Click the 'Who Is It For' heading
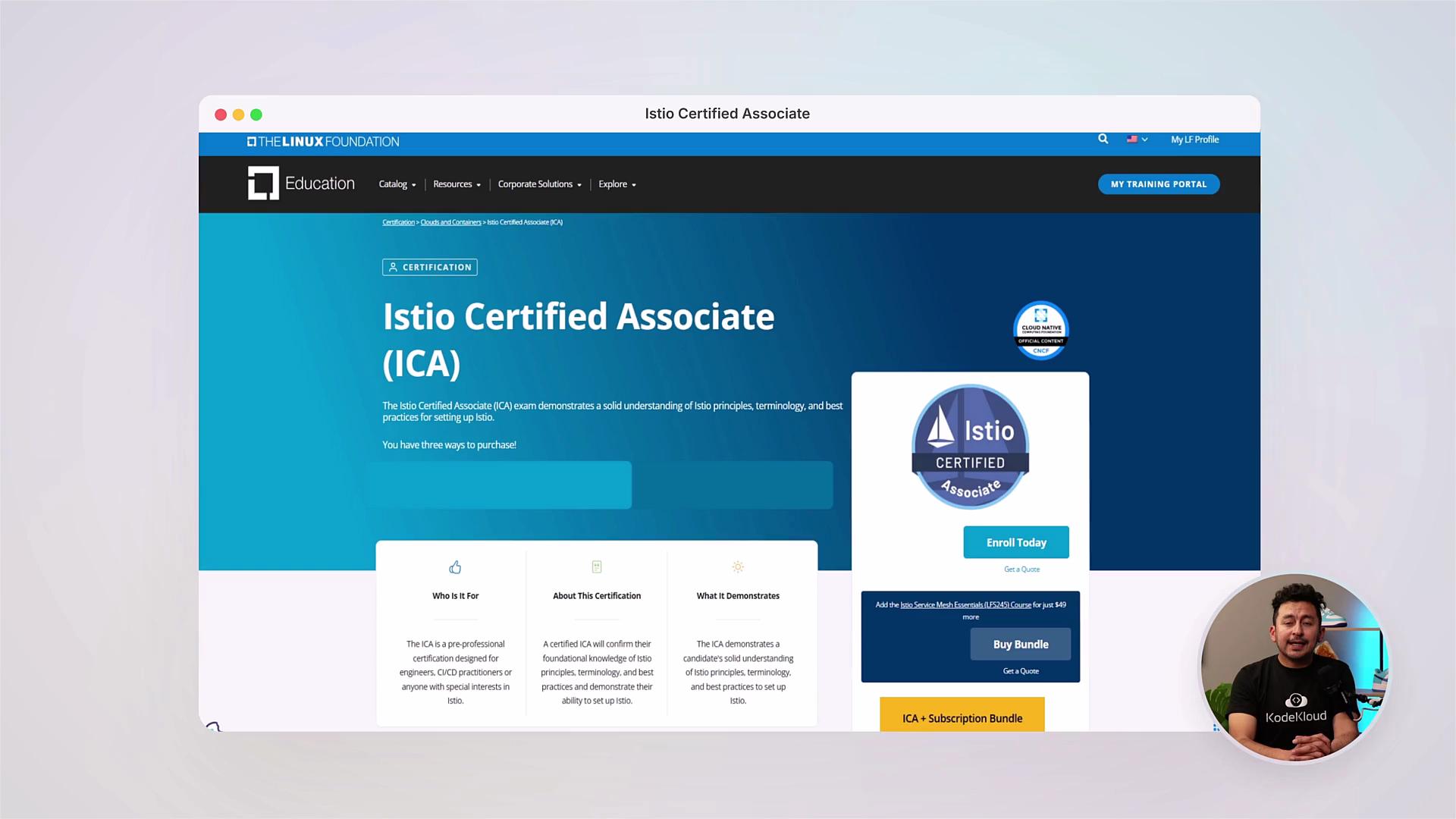1456x819 pixels. [x=455, y=596]
